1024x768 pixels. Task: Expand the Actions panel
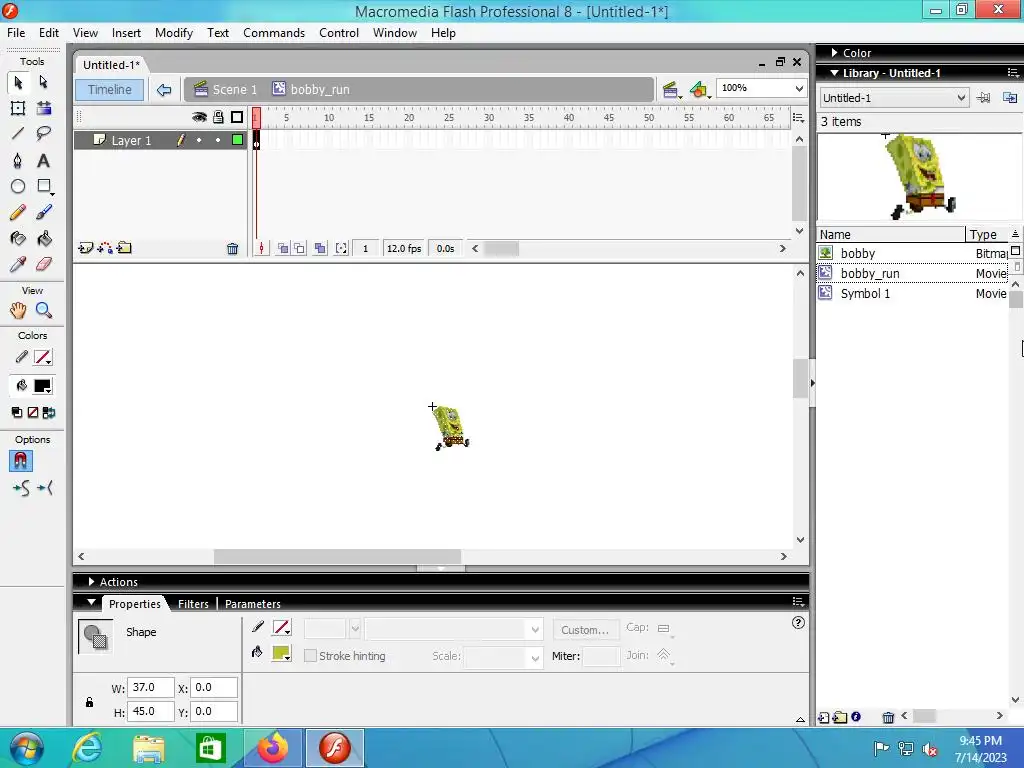pos(91,582)
